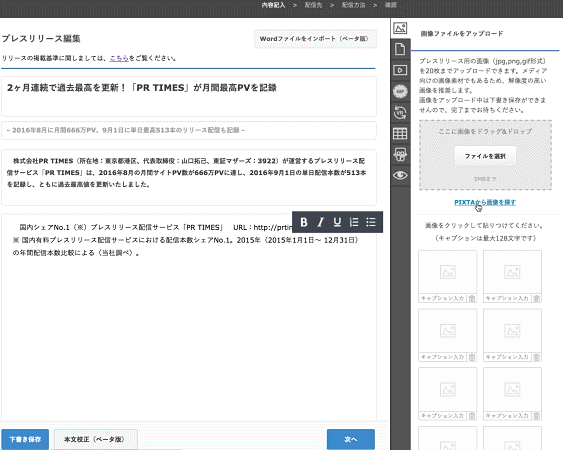Viewport: 563px width, 450px height.
Task: Click caption input under top-left image
Action: [x=443, y=298]
